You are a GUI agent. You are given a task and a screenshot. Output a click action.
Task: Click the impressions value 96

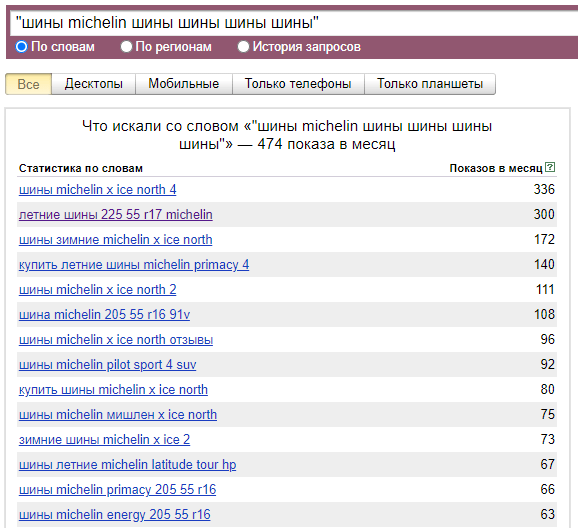547,340
